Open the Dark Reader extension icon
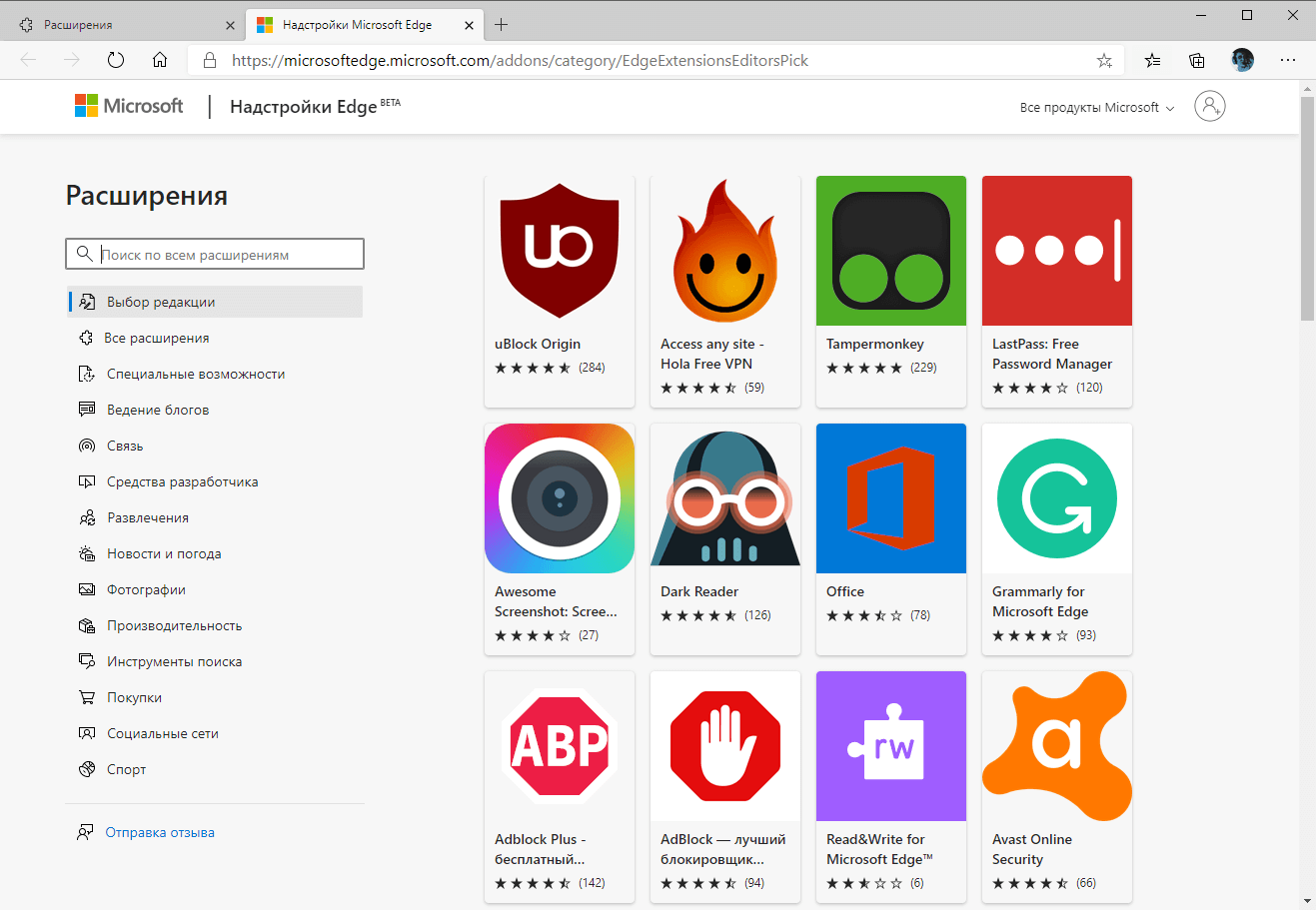The height and width of the screenshot is (910, 1316). tap(725, 498)
